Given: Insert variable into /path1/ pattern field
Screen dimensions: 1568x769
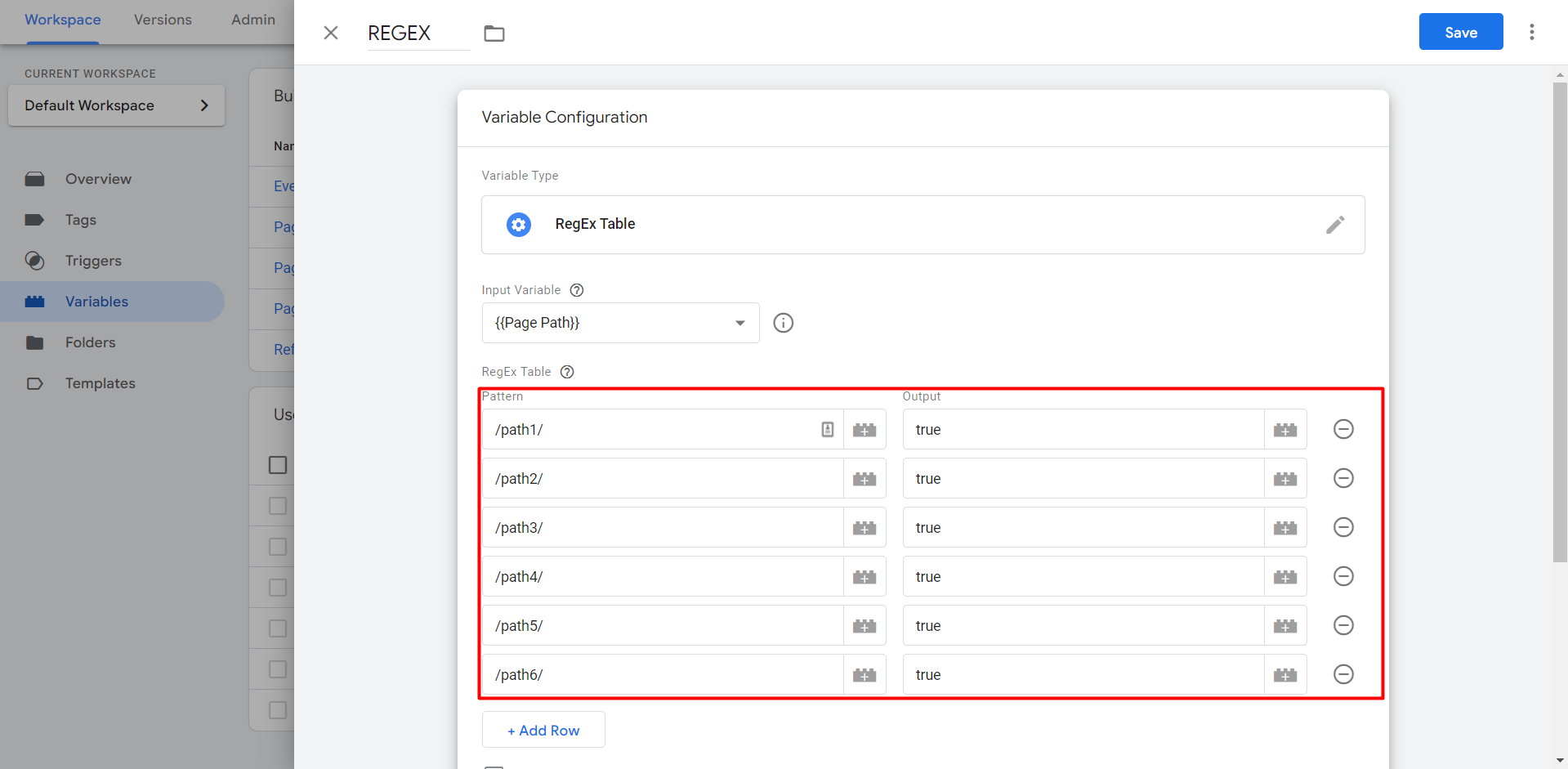Looking at the screenshot, I should 864,430.
